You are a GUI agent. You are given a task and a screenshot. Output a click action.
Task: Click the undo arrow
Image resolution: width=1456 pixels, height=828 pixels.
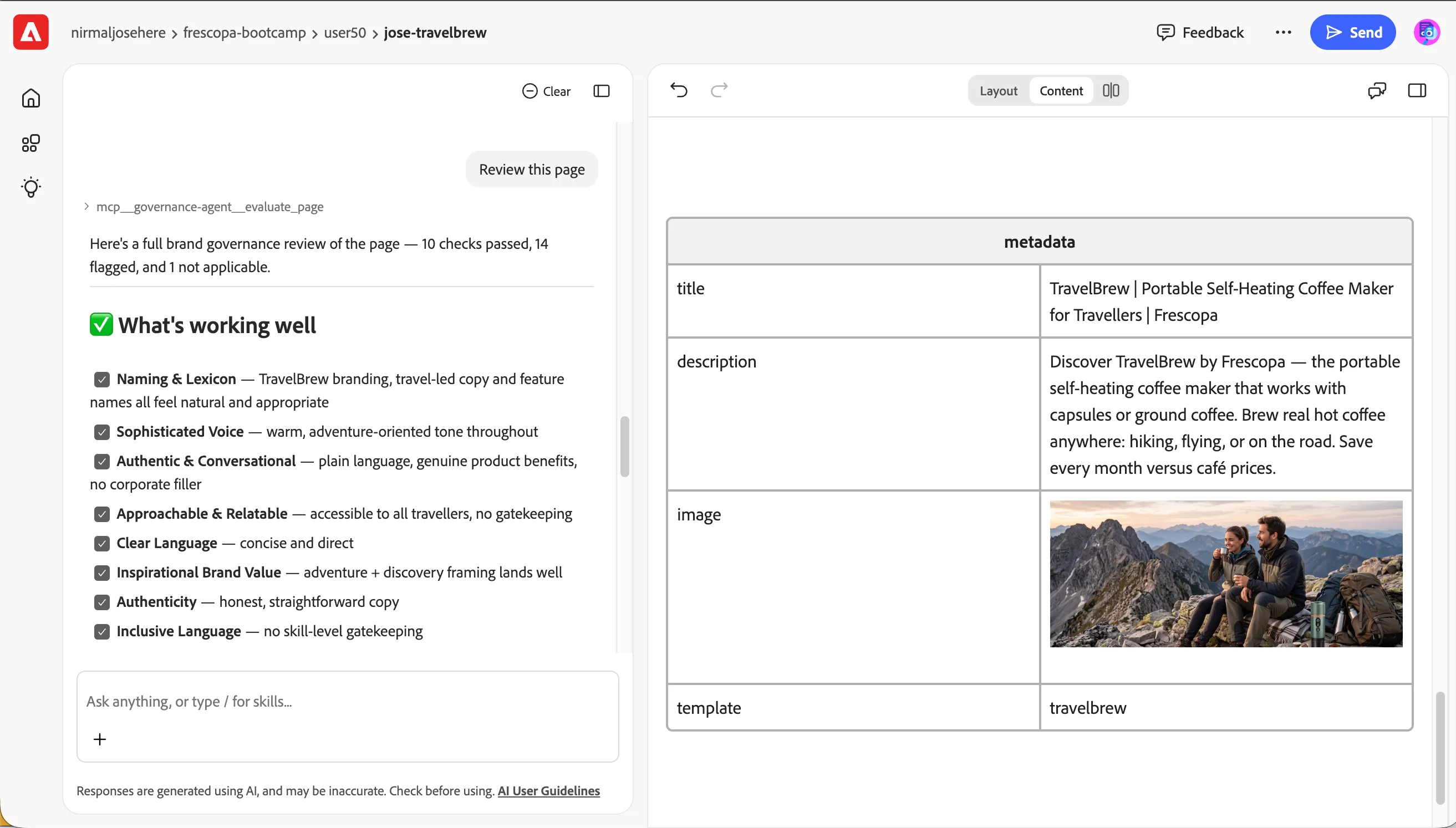pyautogui.click(x=679, y=90)
